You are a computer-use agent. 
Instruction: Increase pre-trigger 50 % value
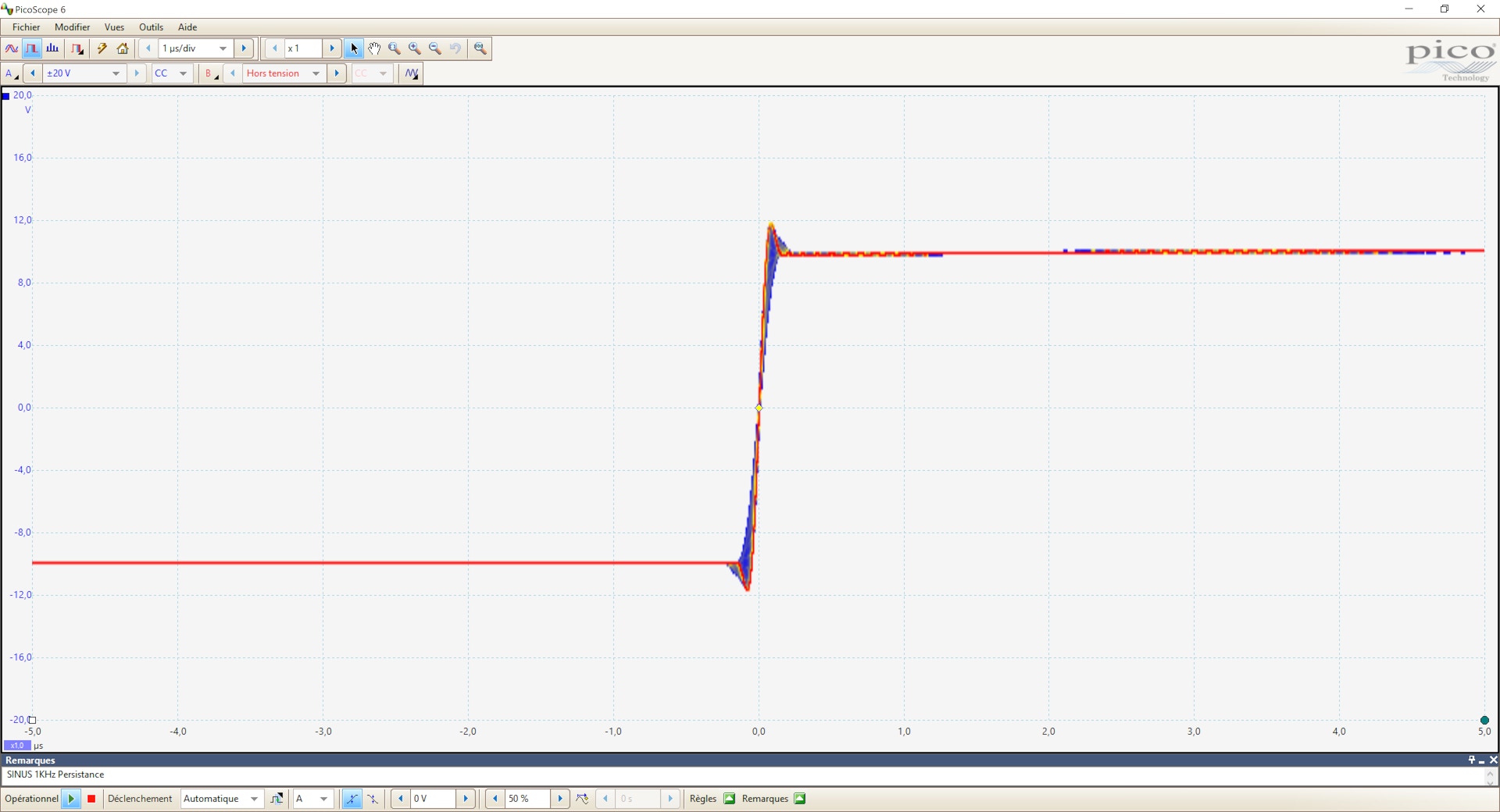[560, 799]
